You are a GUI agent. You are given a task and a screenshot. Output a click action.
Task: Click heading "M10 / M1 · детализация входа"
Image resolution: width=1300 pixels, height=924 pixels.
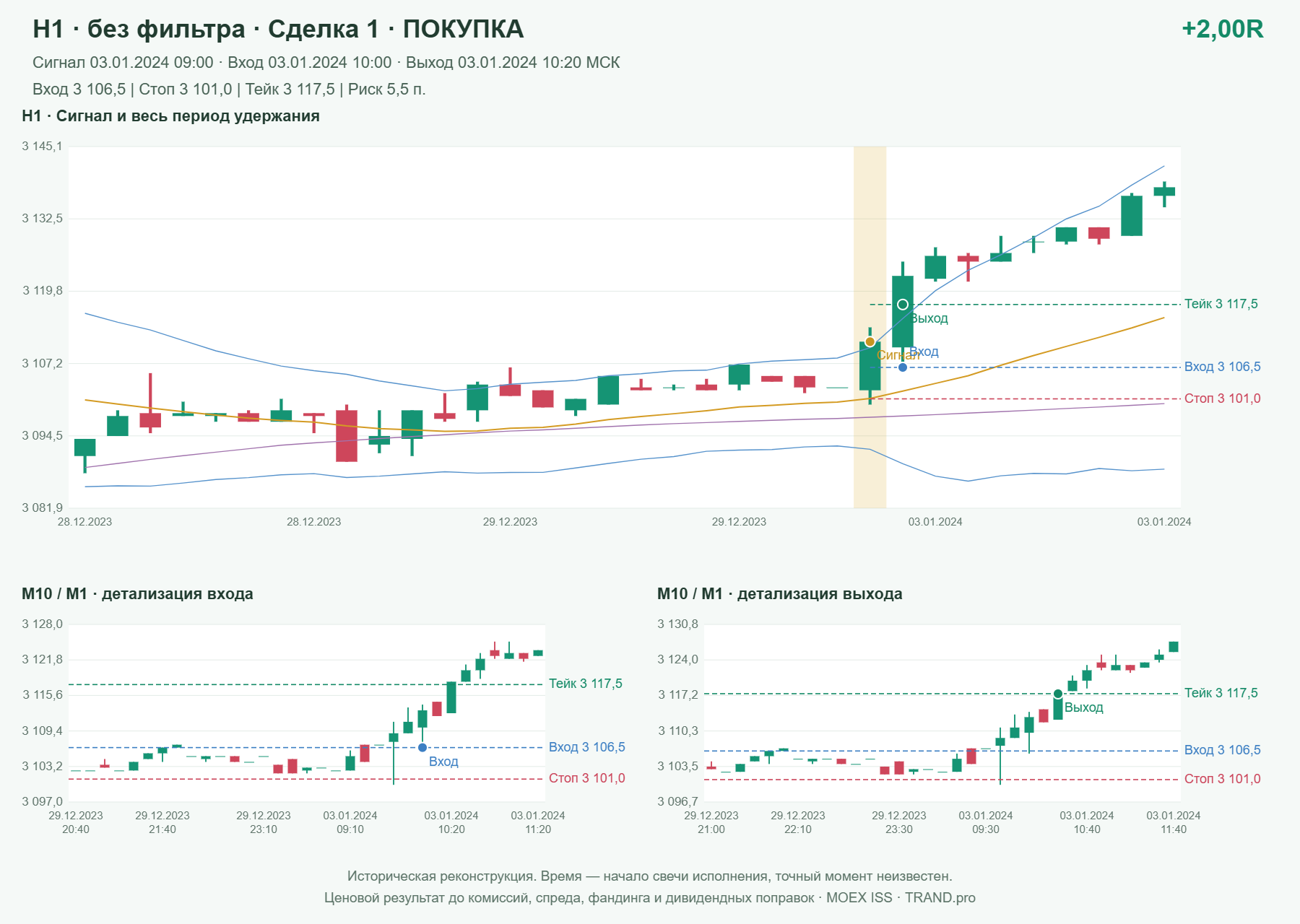pos(137,594)
